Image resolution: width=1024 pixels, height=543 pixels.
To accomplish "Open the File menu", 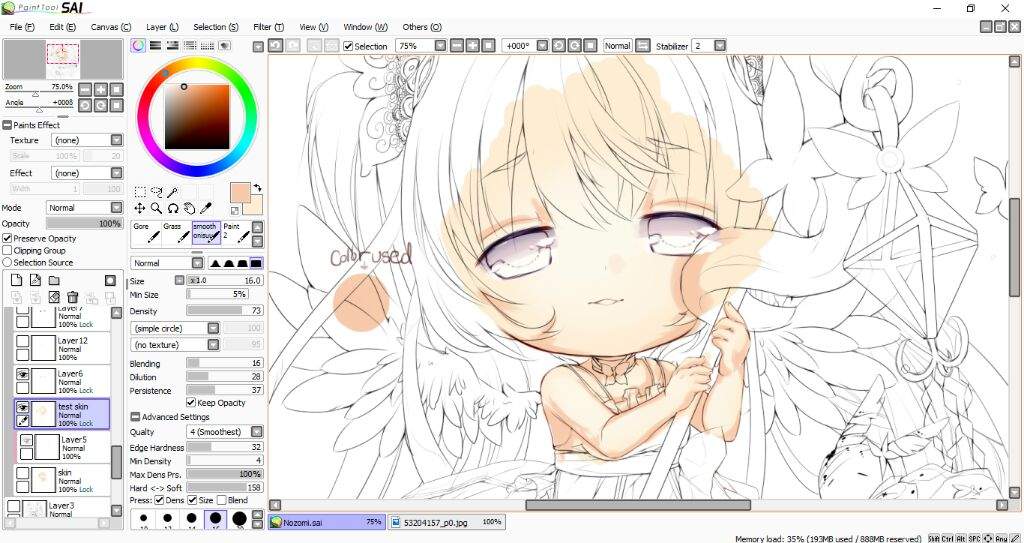I will [x=22, y=27].
